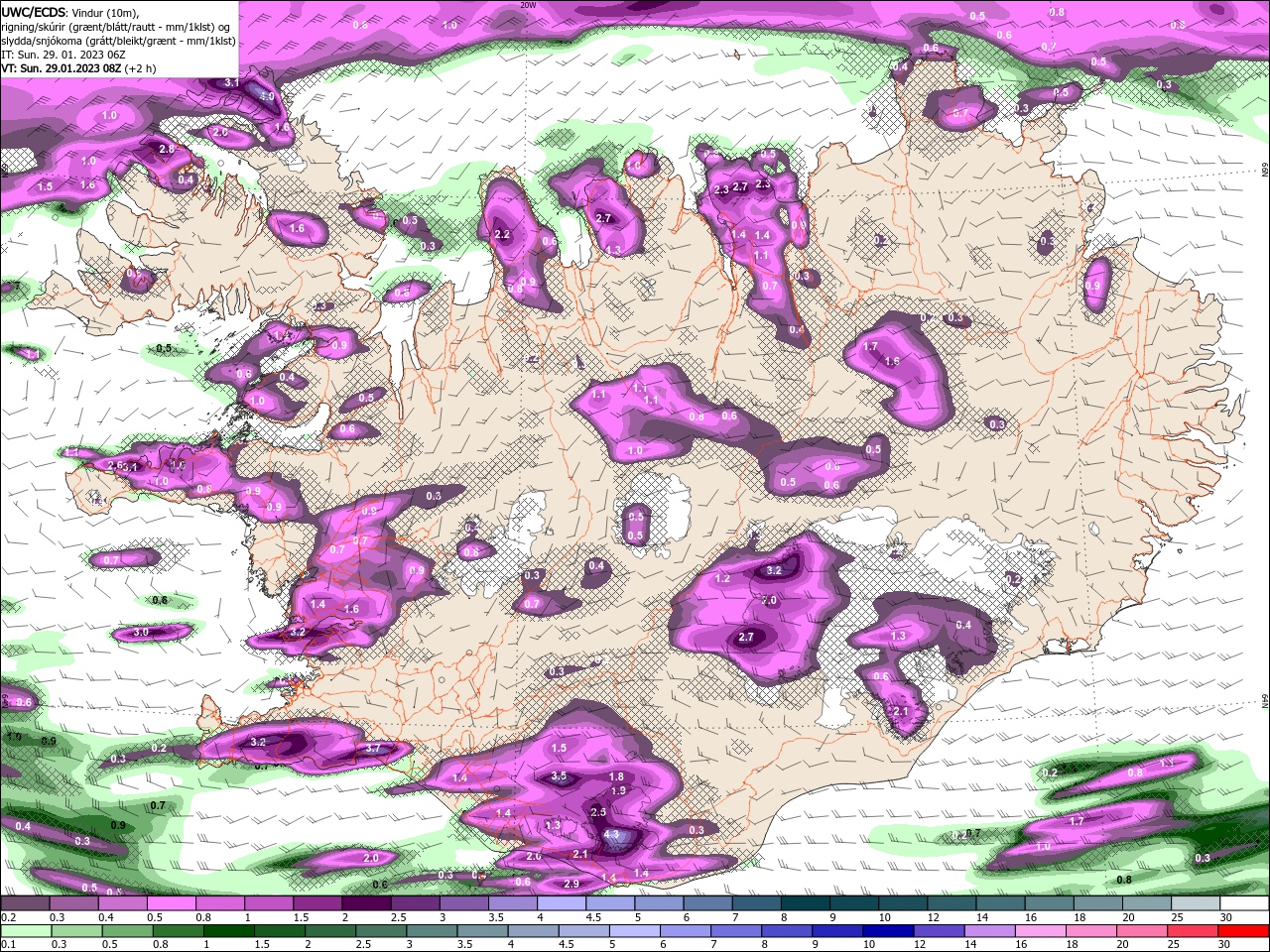Screen dimensions: 1270x952
Task: Select the pale grey 25 swatch in upper legend
Action: 1196,903
